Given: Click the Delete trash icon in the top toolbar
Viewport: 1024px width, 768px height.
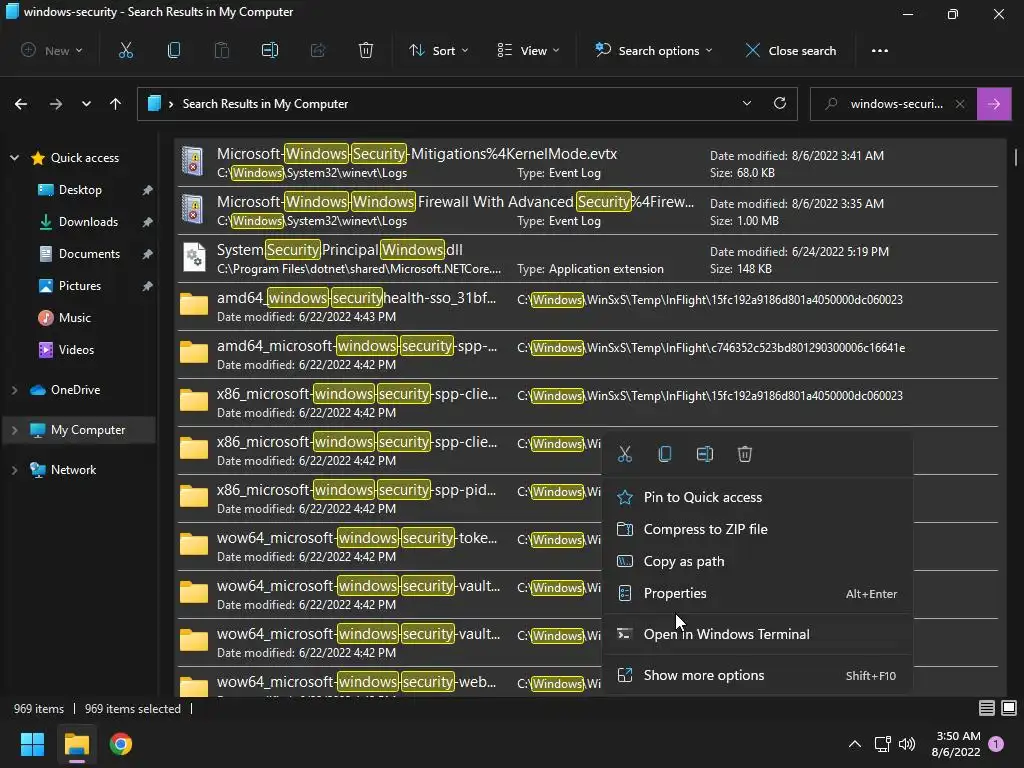Looking at the screenshot, I should coord(366,50).
